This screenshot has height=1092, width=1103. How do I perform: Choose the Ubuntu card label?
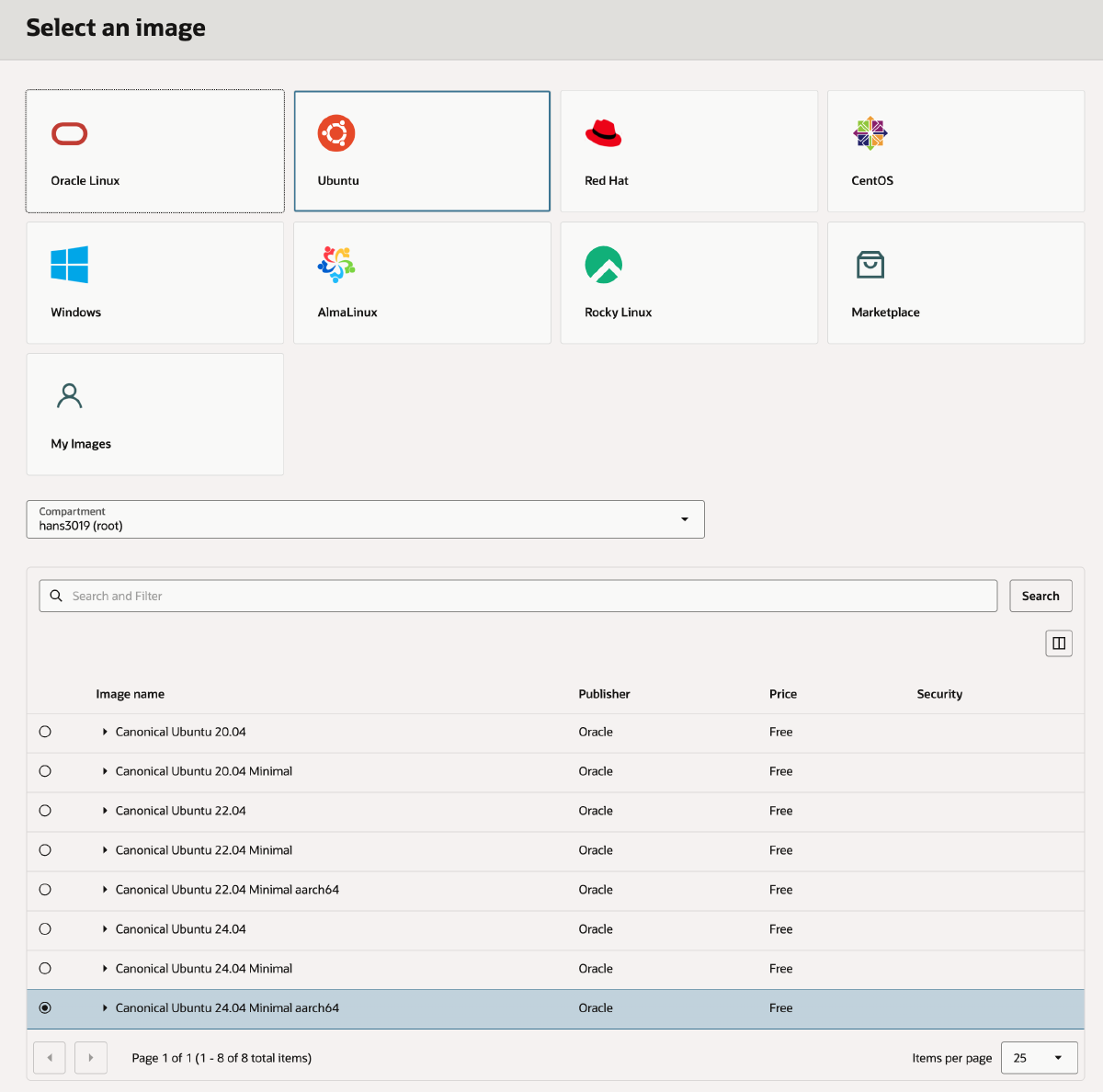point(338,181)
